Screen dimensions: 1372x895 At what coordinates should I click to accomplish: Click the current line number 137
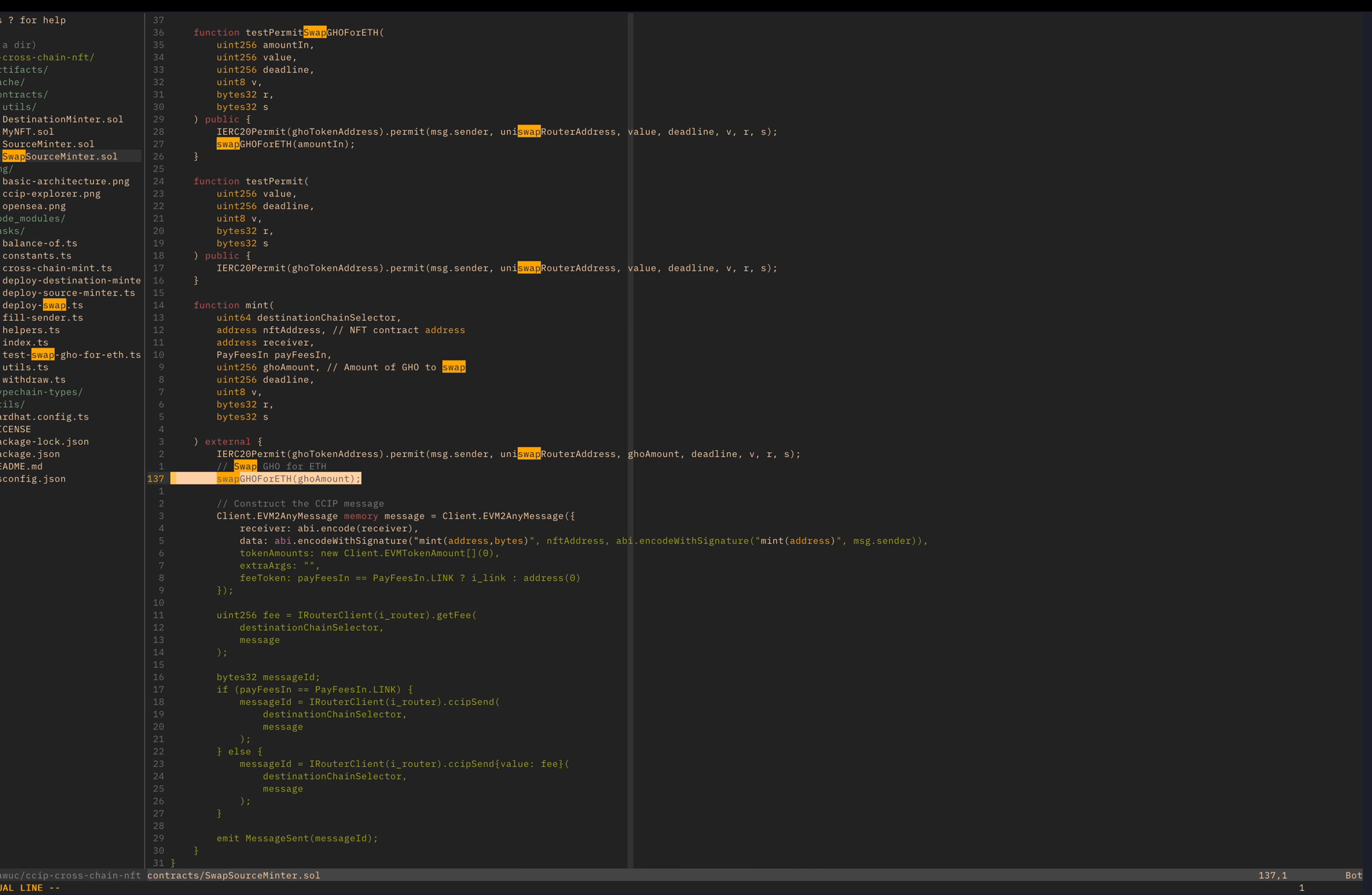click(155, 479)
